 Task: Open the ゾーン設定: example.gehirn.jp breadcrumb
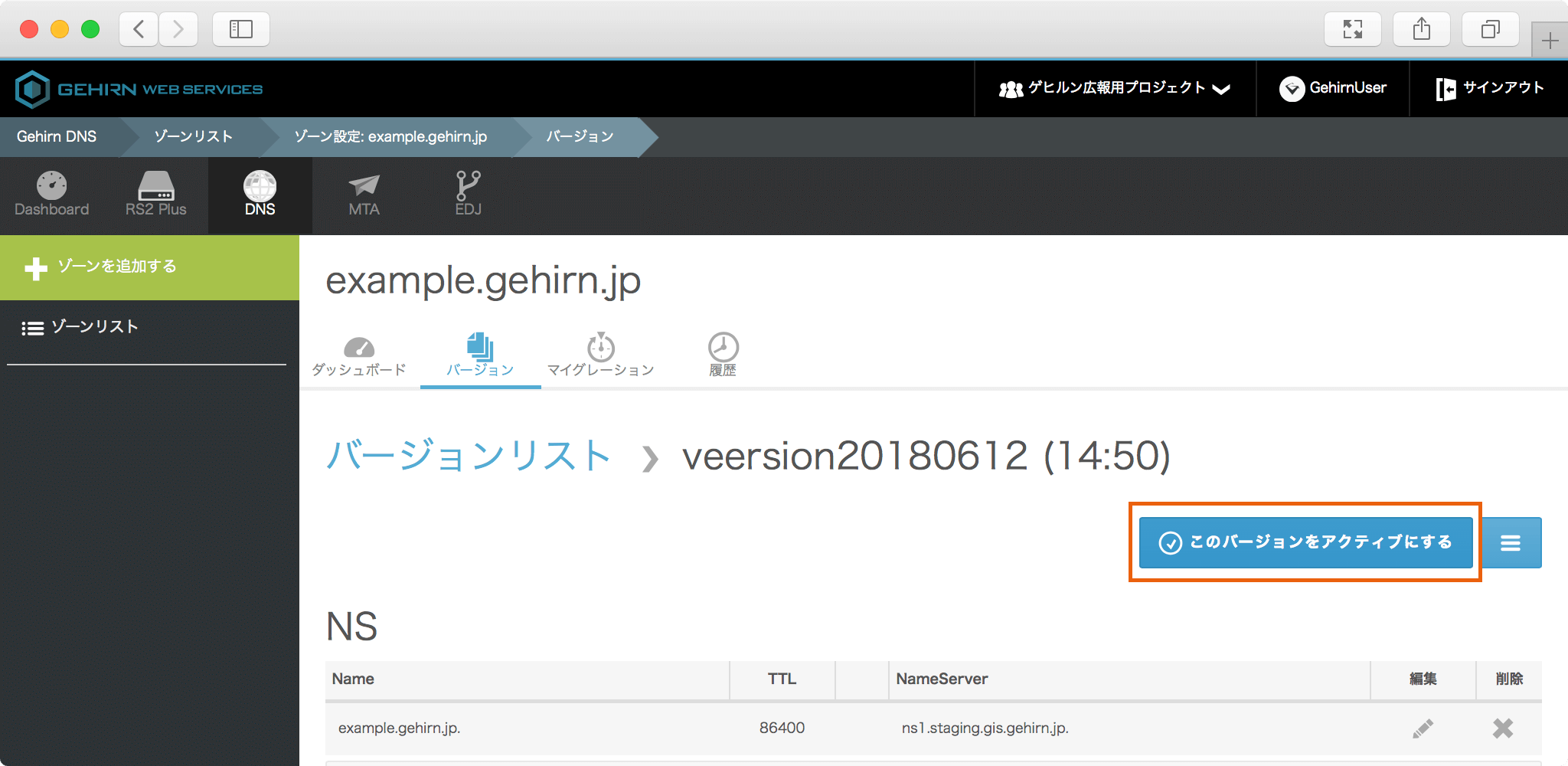[390, 137]
